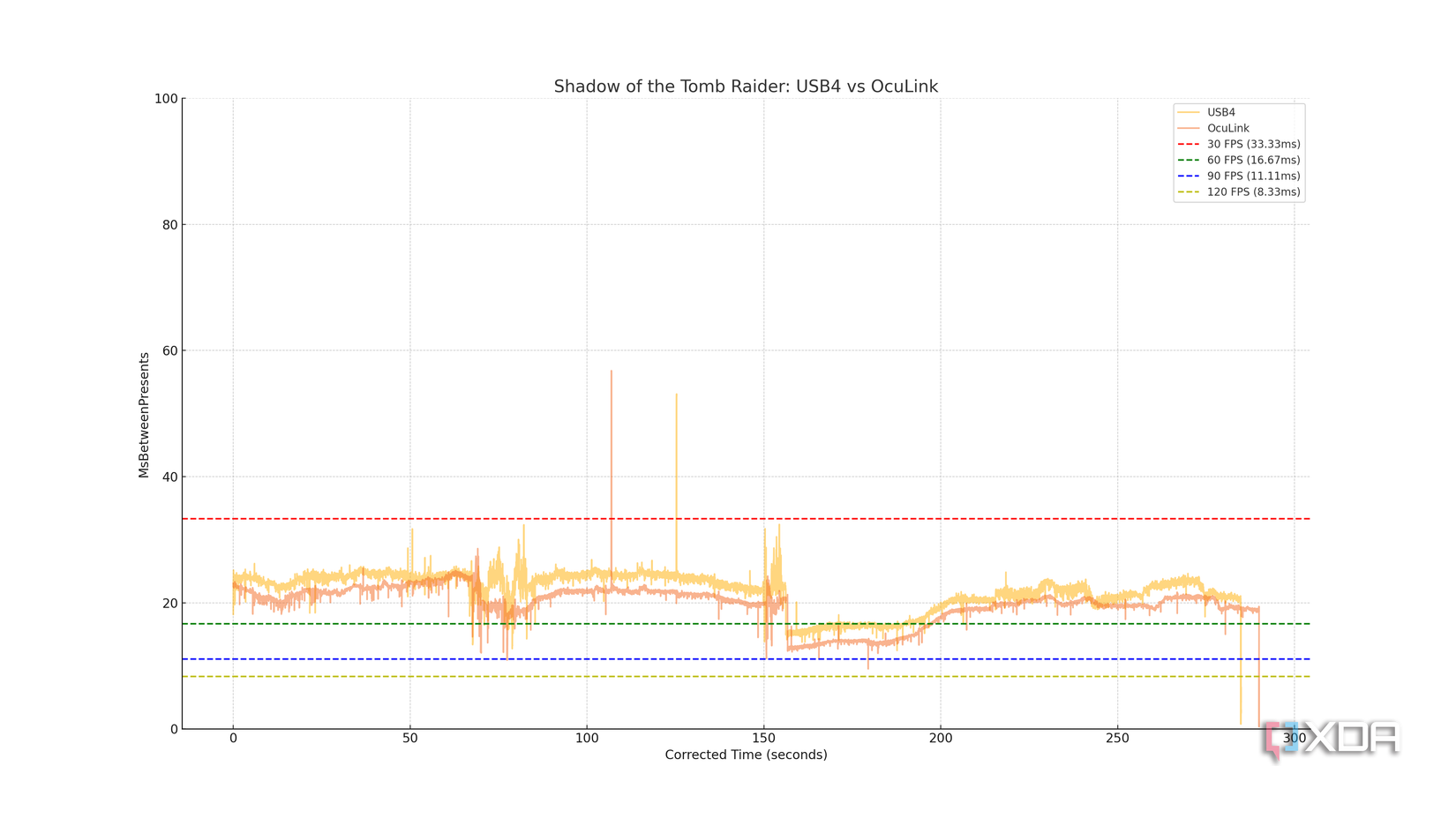The height and width of the screenshot is (819, 1456).
Task: Click the yellow dashed 120 FPS threshold line
Action: pyautogui.click(x=746, y=677)
